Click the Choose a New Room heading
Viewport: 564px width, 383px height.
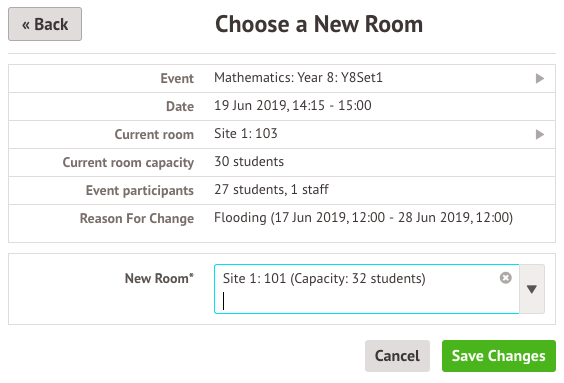click(x=319, y=24)
